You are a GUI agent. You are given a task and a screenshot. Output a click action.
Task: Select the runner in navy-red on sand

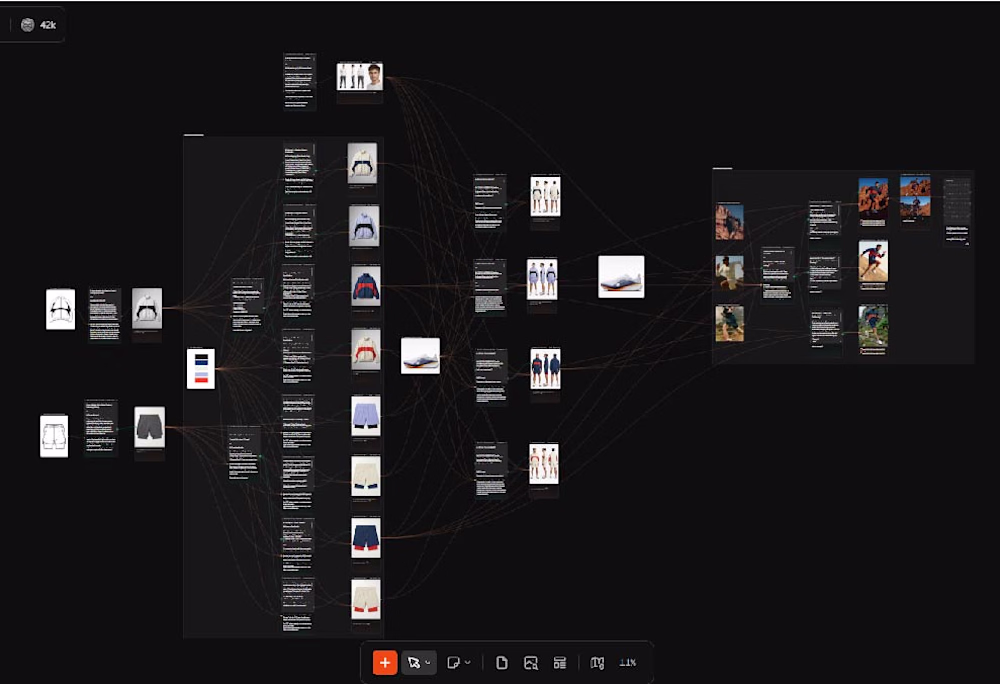point(873,261)
